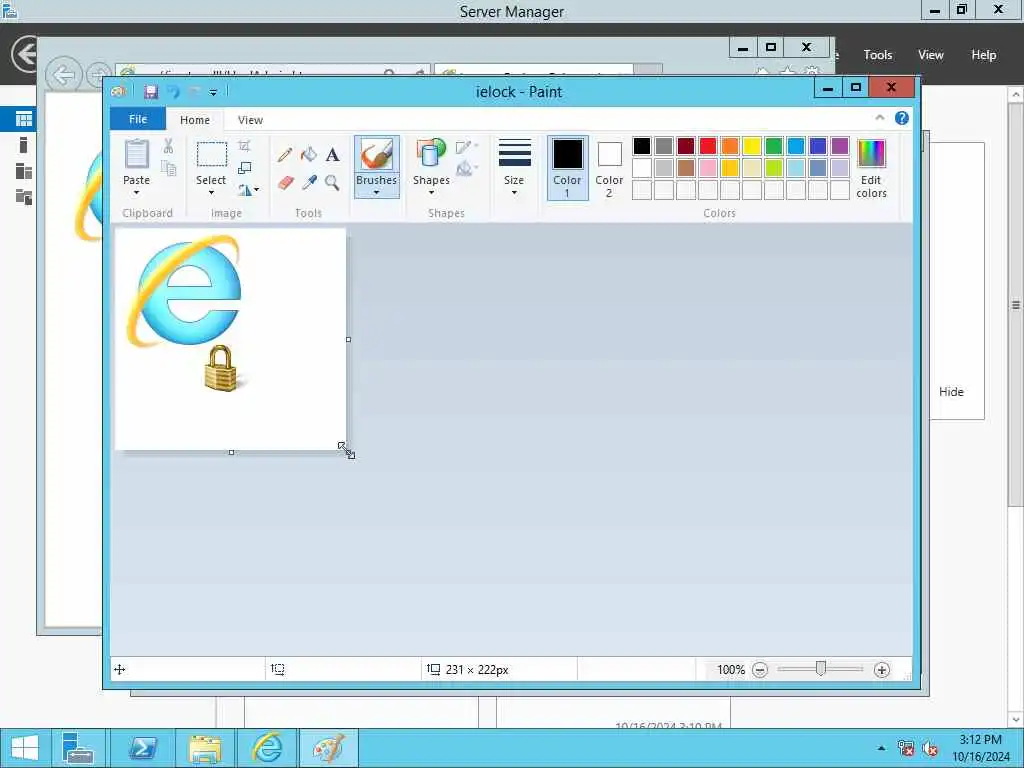Click the Redo arrow in quick access toolbar
The image size is (1024, 768).
tap(194, 92)
